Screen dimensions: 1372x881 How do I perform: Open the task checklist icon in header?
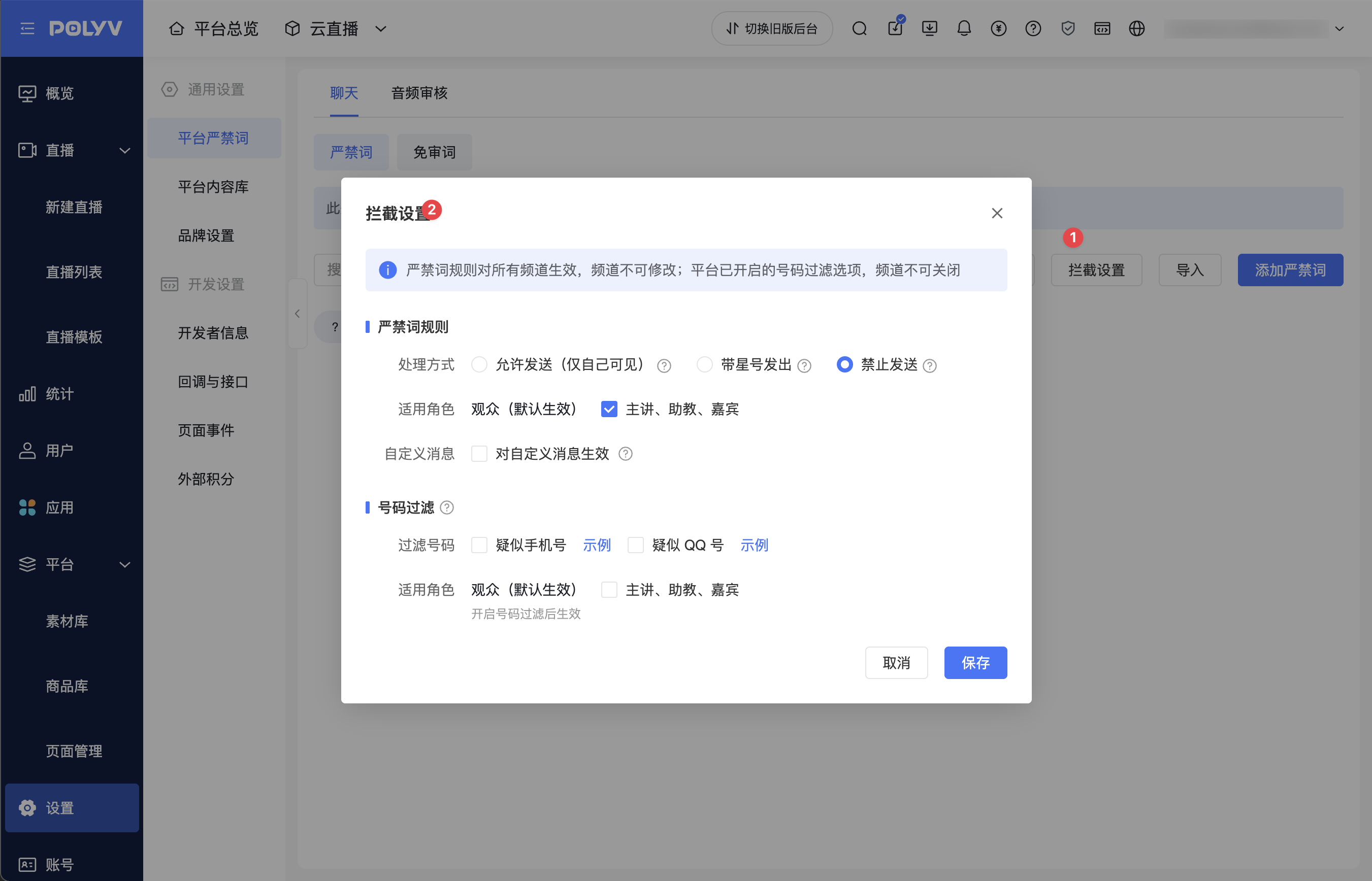coord(895,27)
